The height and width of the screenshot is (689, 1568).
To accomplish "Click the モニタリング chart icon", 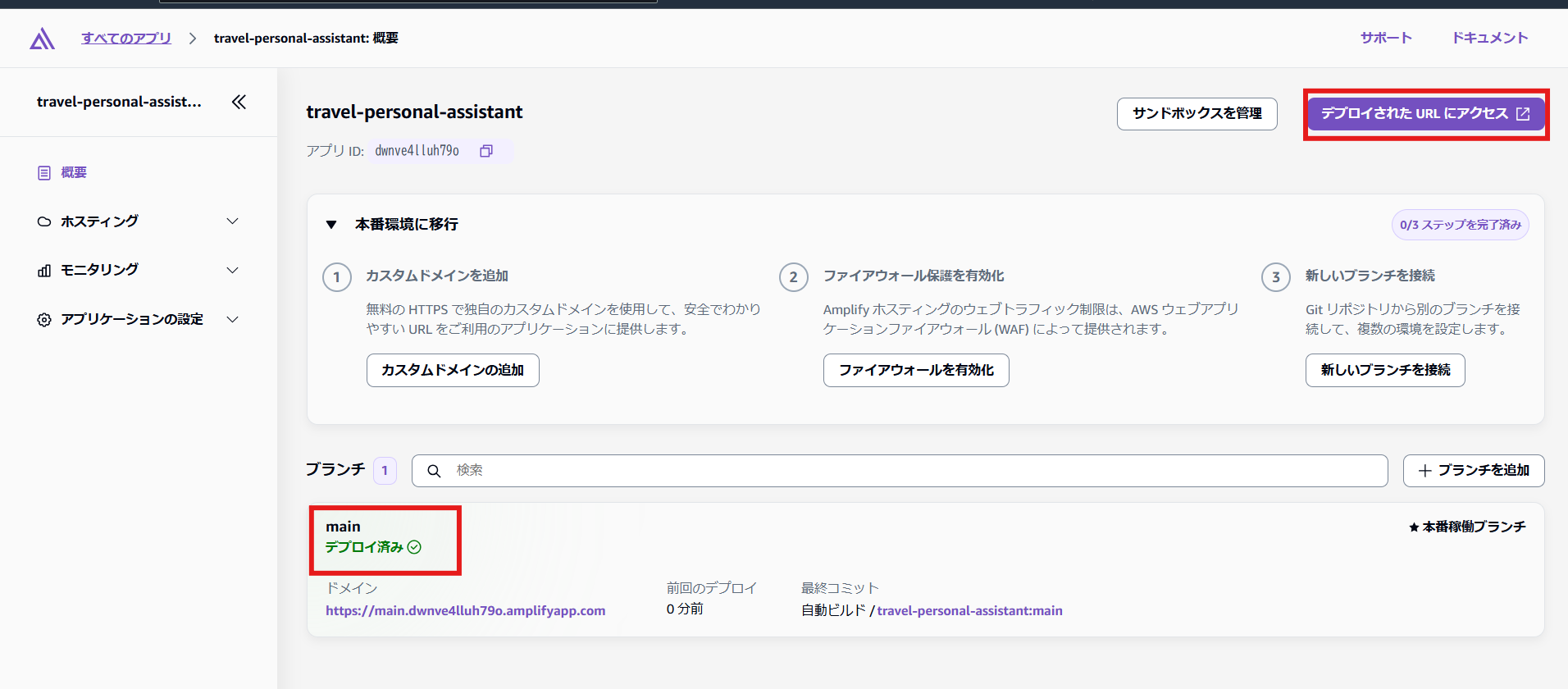I will coord(44,271).
